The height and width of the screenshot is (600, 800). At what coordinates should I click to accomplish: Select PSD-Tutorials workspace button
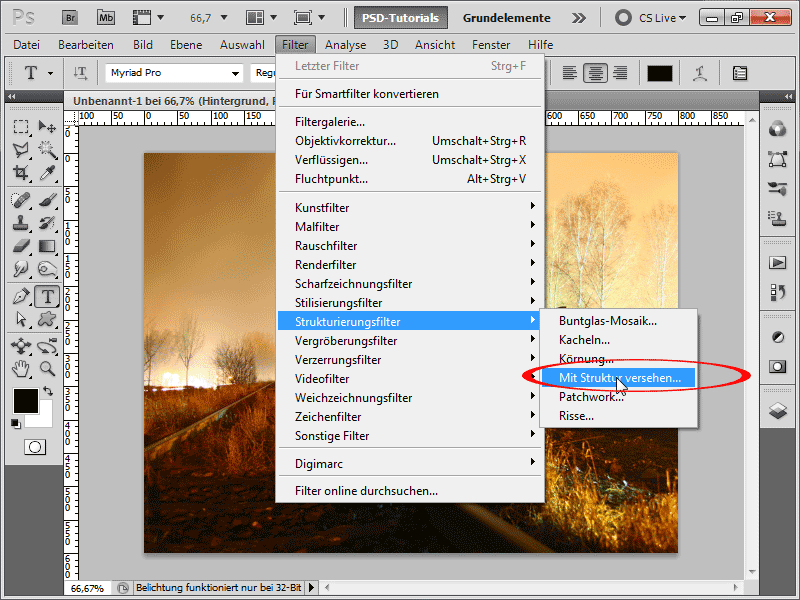tap(401, 18)
